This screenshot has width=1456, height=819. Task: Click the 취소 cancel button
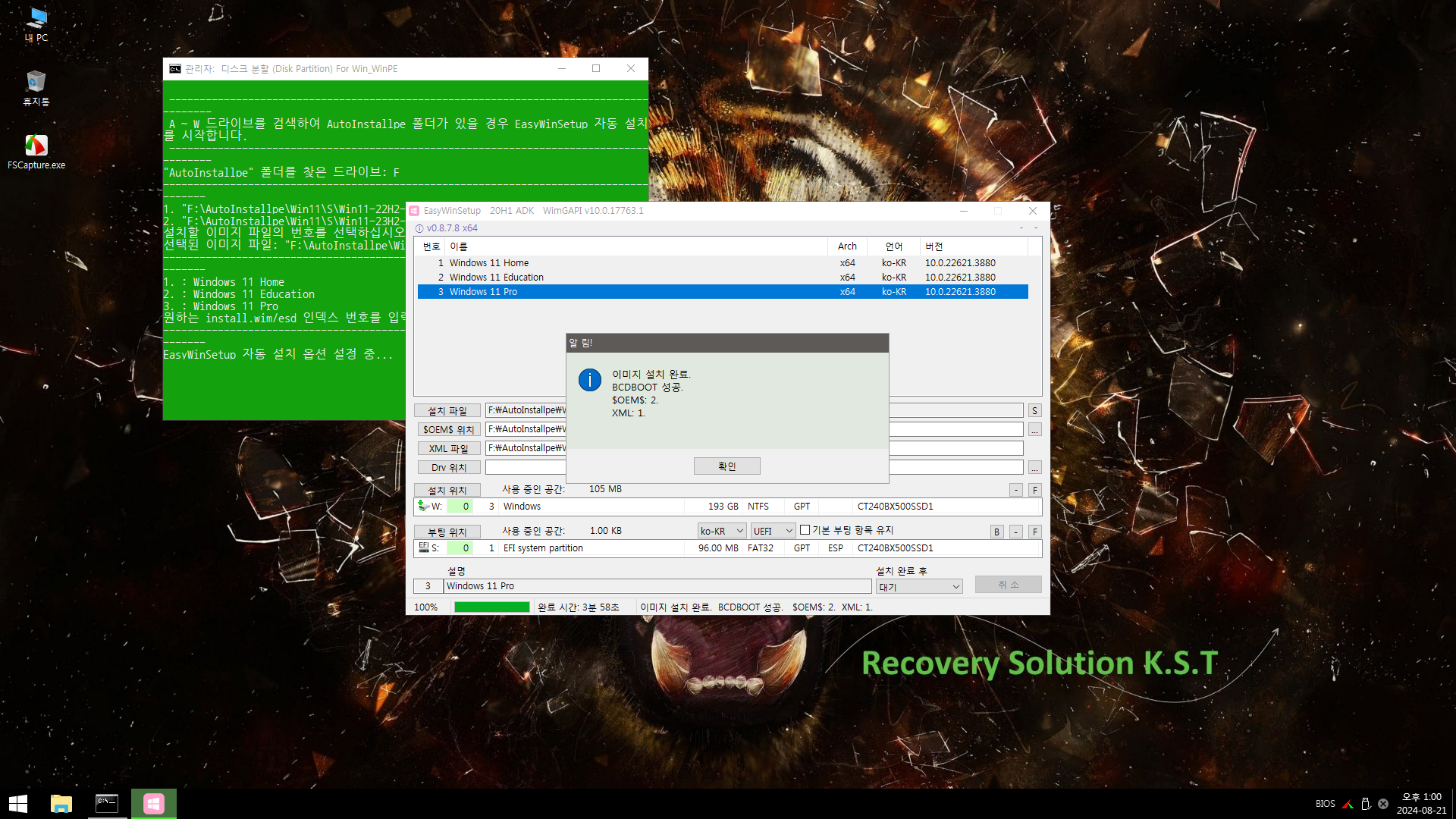[1008, 585]
